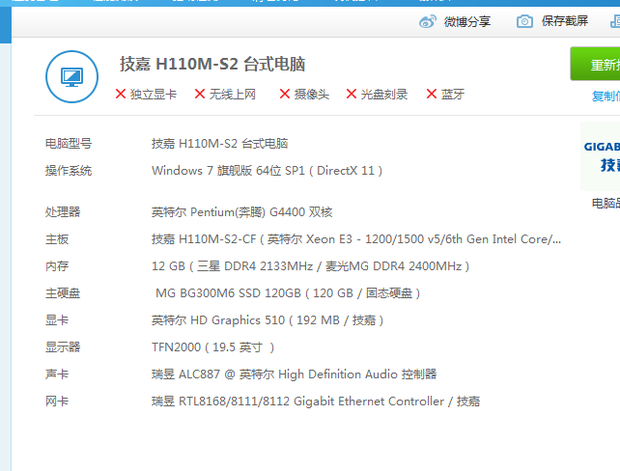The height and width of the screenshot is (471, 620).
Task: Click the camera screenshot icon
Action: tap(525, 21)
